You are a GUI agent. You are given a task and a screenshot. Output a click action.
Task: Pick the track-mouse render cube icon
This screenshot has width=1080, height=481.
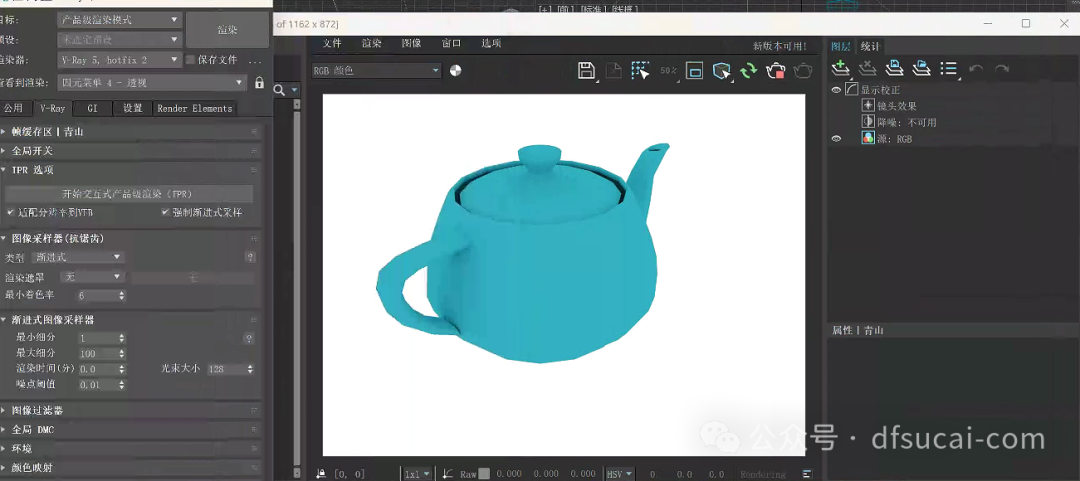coord(721,70)
